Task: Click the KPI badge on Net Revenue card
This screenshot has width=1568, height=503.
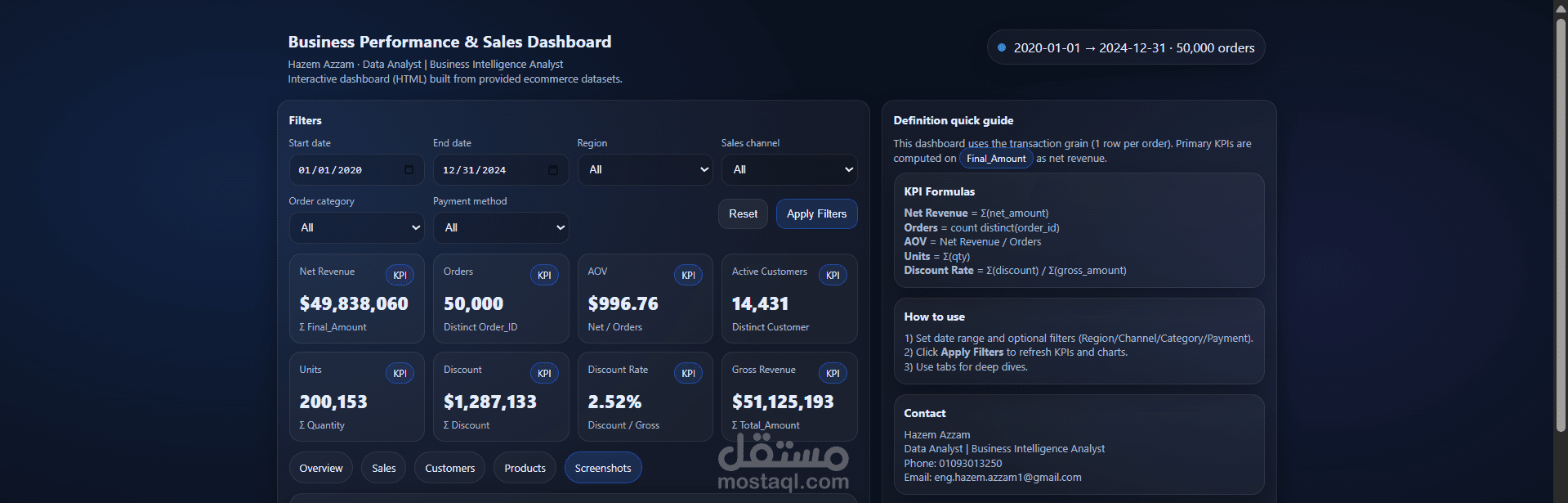Action: (x=400, y=276)
